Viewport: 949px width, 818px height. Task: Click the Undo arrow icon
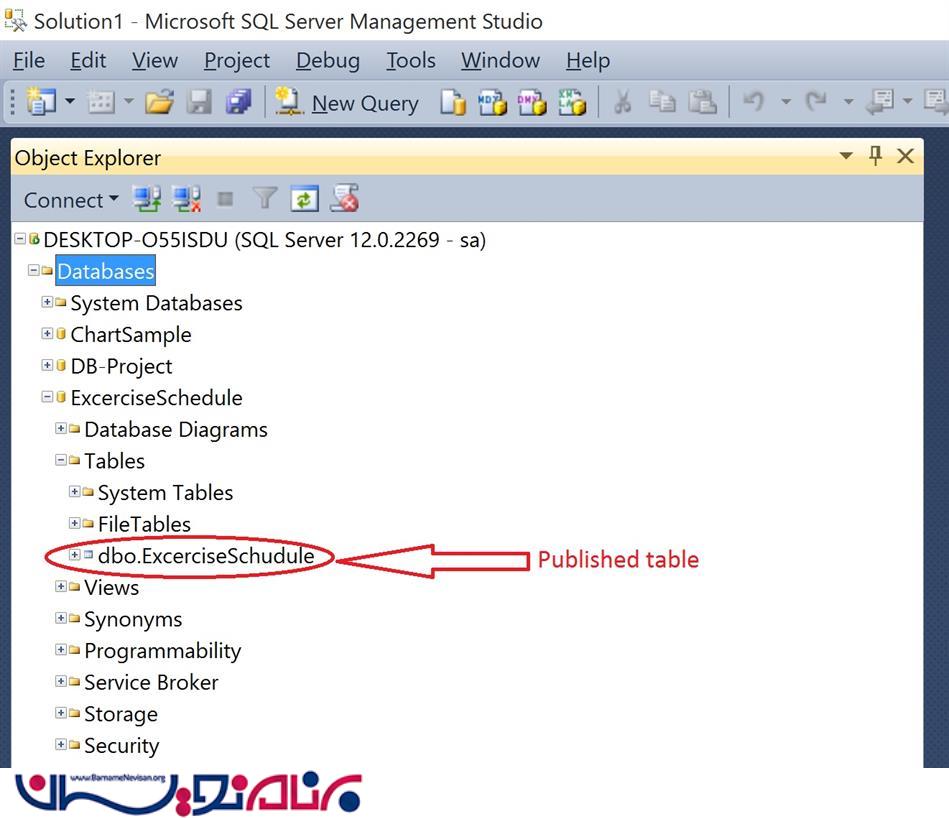point(754,101)
